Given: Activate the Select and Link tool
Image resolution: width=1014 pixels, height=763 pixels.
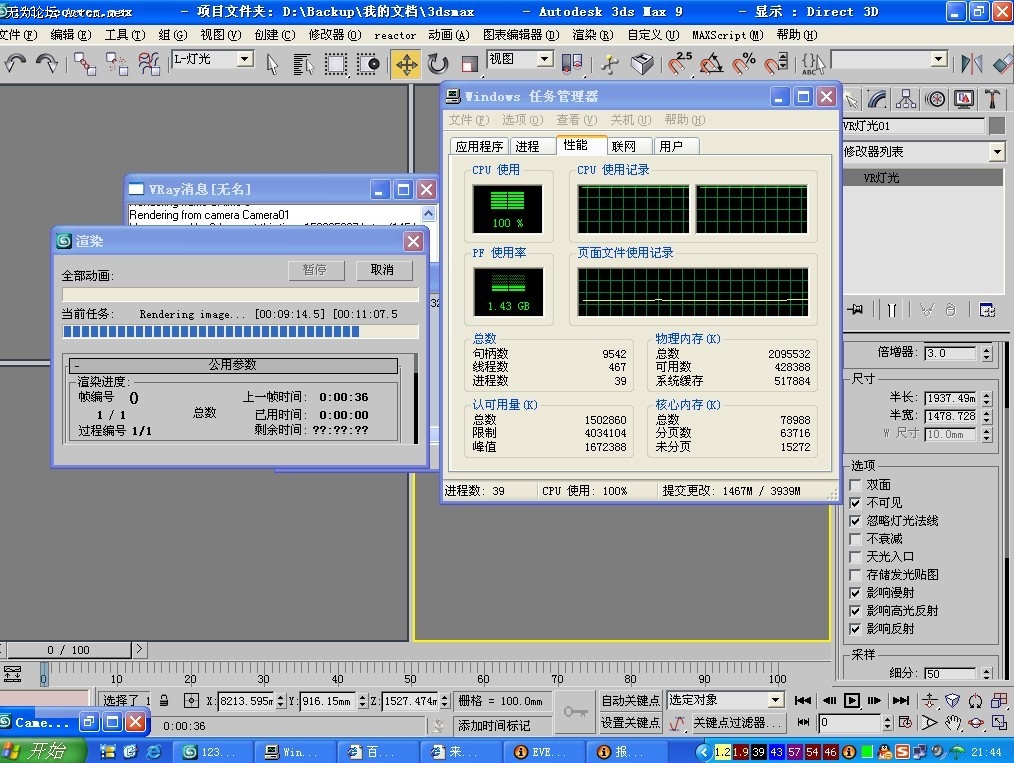Looking at the screenshot, I should pyautogui.click(x=85, y=63).
